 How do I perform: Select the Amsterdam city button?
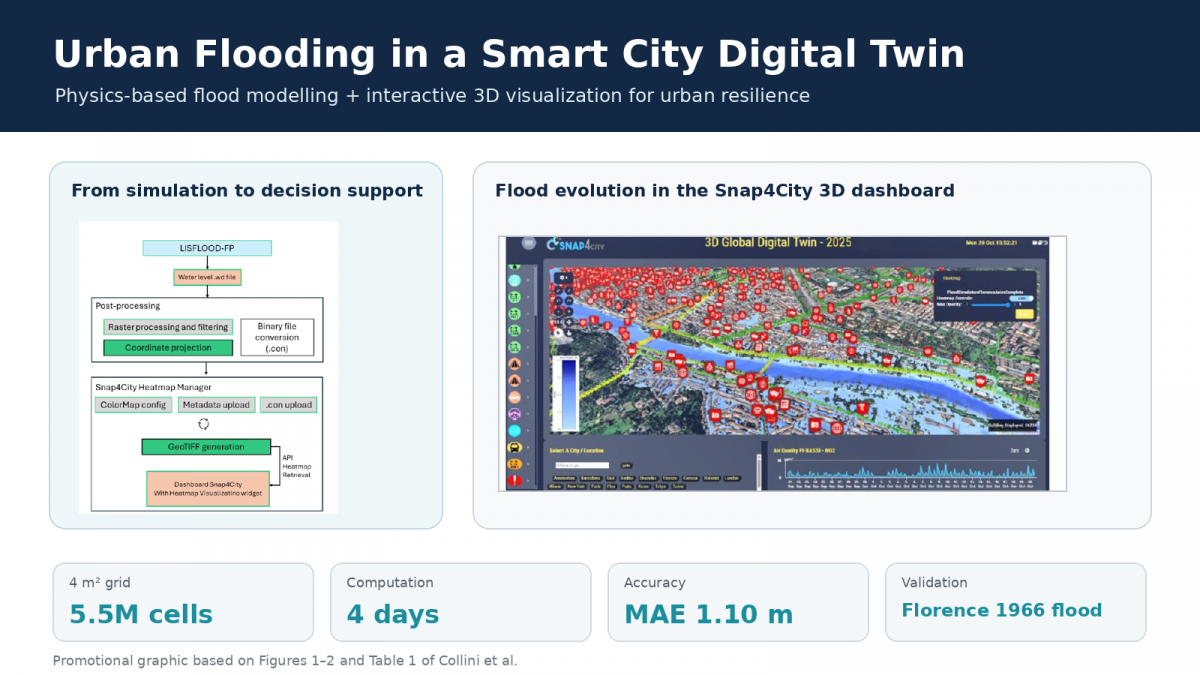click(x=564, y=477)
